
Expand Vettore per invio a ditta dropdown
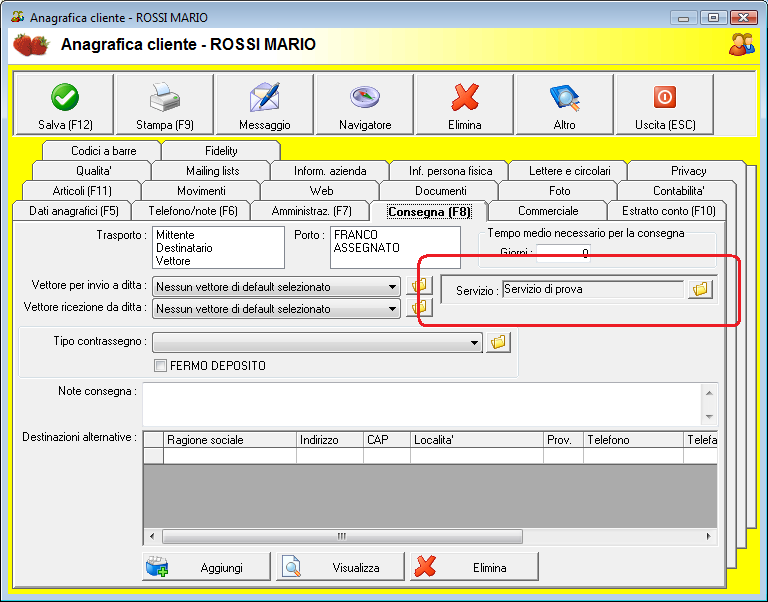pos(392,287)
